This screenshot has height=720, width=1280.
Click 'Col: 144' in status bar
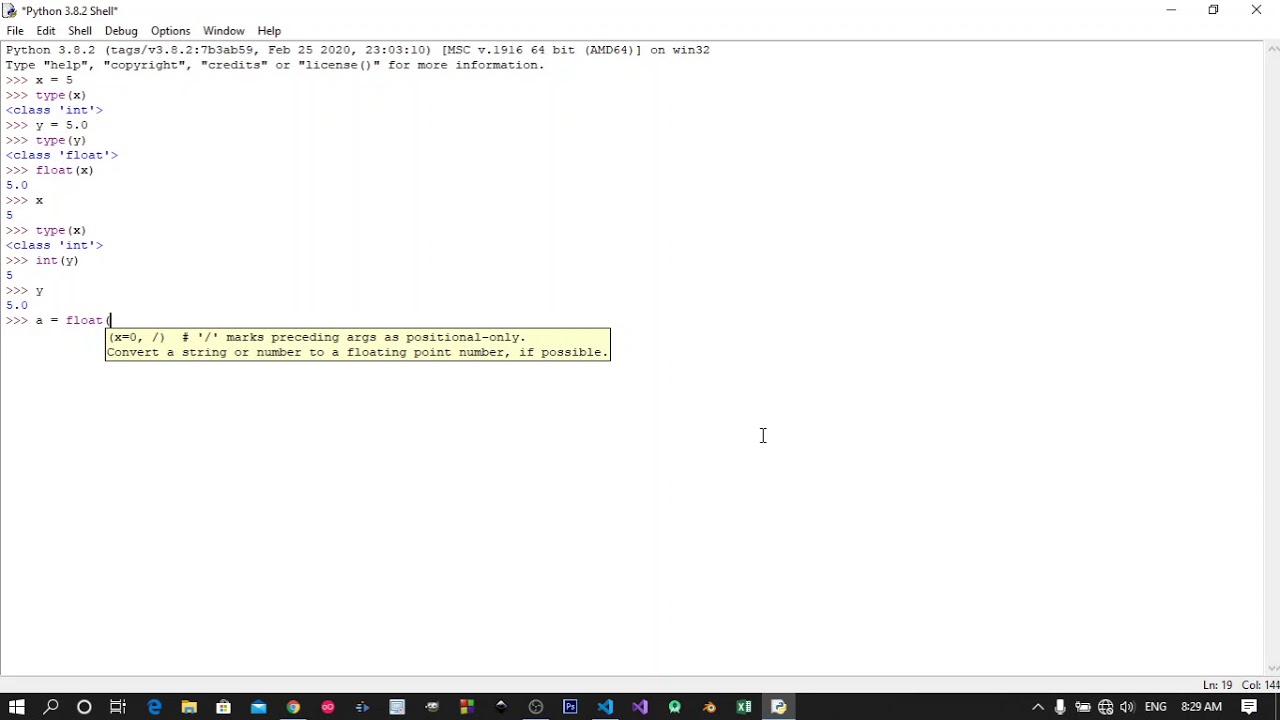click(x=1258, y=685)
